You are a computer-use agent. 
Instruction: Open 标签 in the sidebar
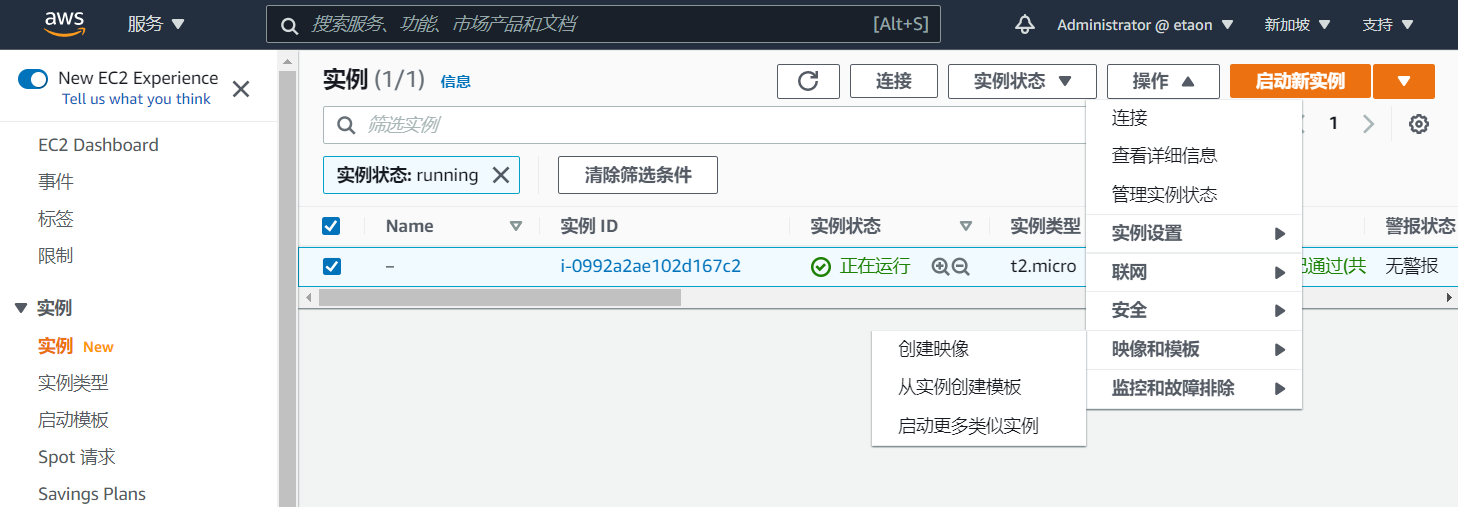pos(56,219)
